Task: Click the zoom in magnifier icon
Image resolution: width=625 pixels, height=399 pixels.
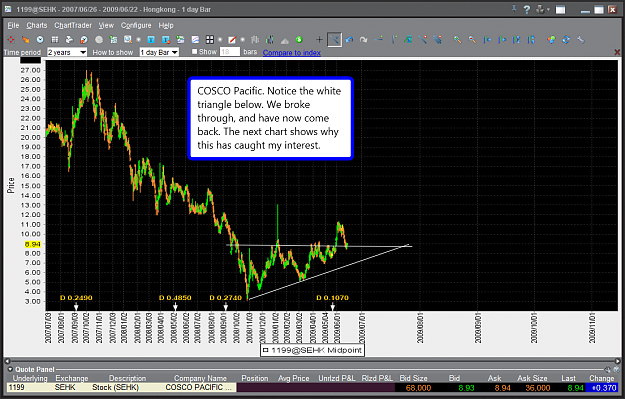Action: pyautogui.click(x=458, y=39)
